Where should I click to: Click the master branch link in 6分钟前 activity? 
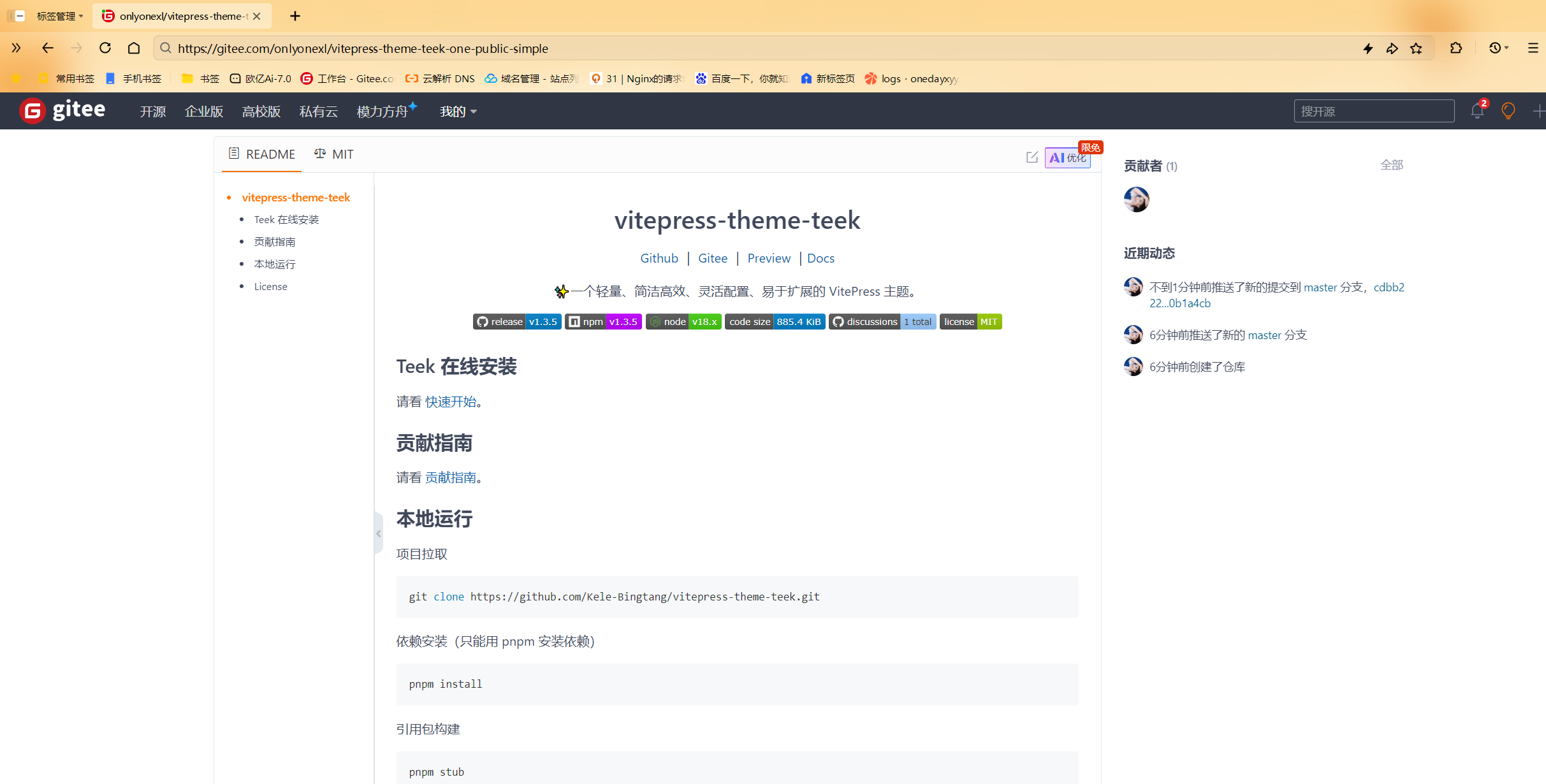1264,335
